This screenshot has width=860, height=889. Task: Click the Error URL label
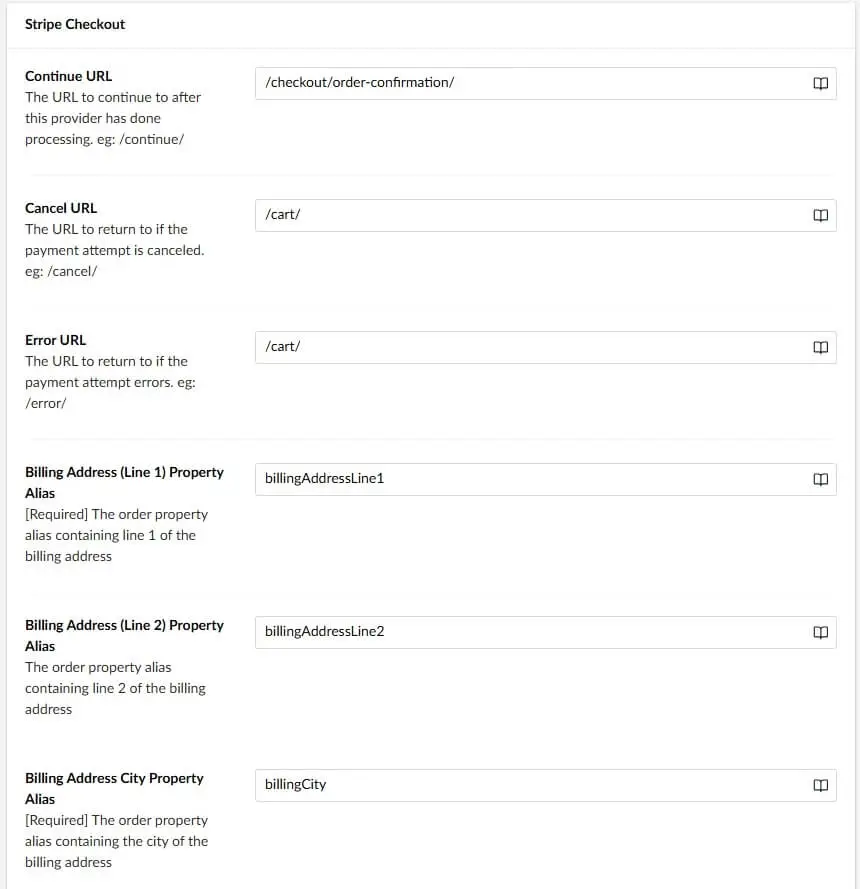[x=55, y=340]
